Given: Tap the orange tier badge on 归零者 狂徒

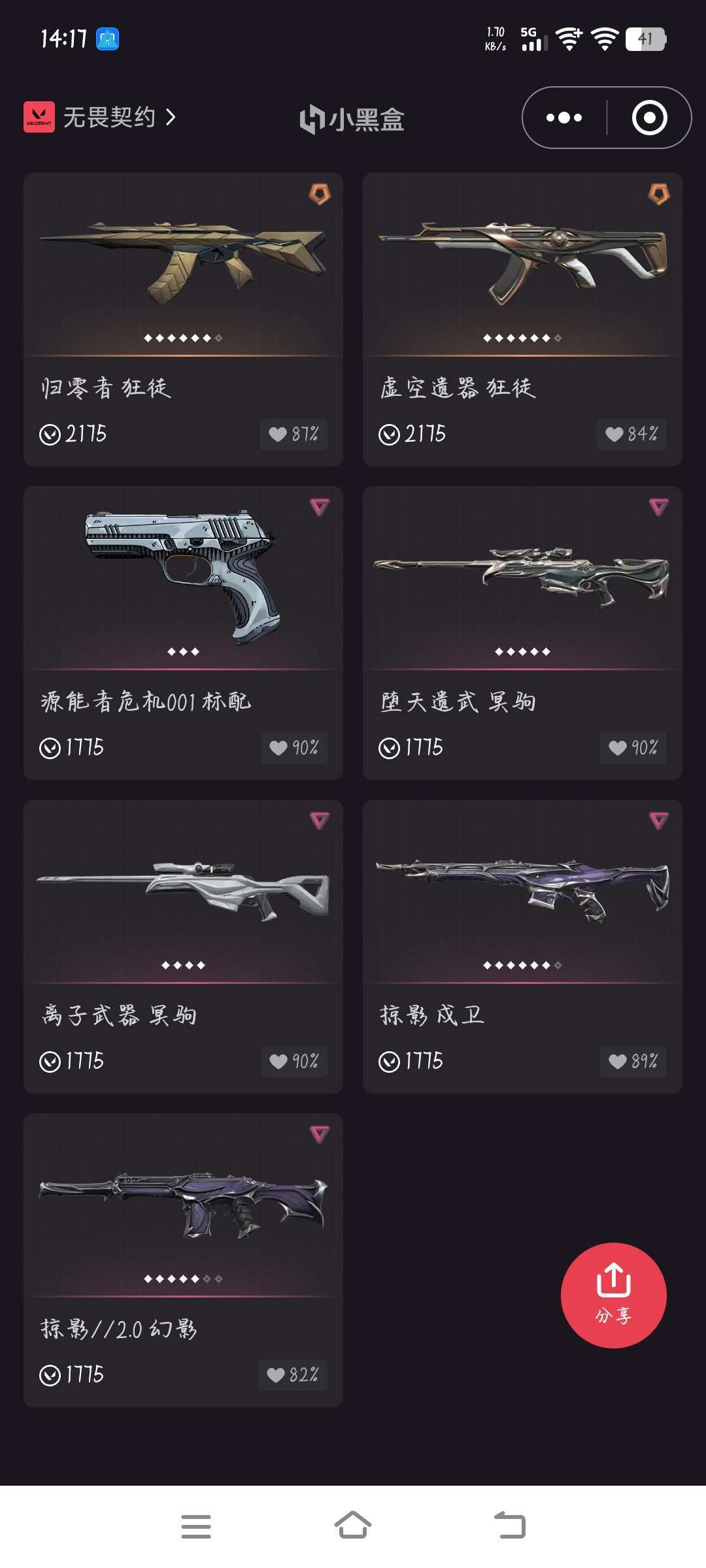Looking at the screenshot, I should [320, 193].
